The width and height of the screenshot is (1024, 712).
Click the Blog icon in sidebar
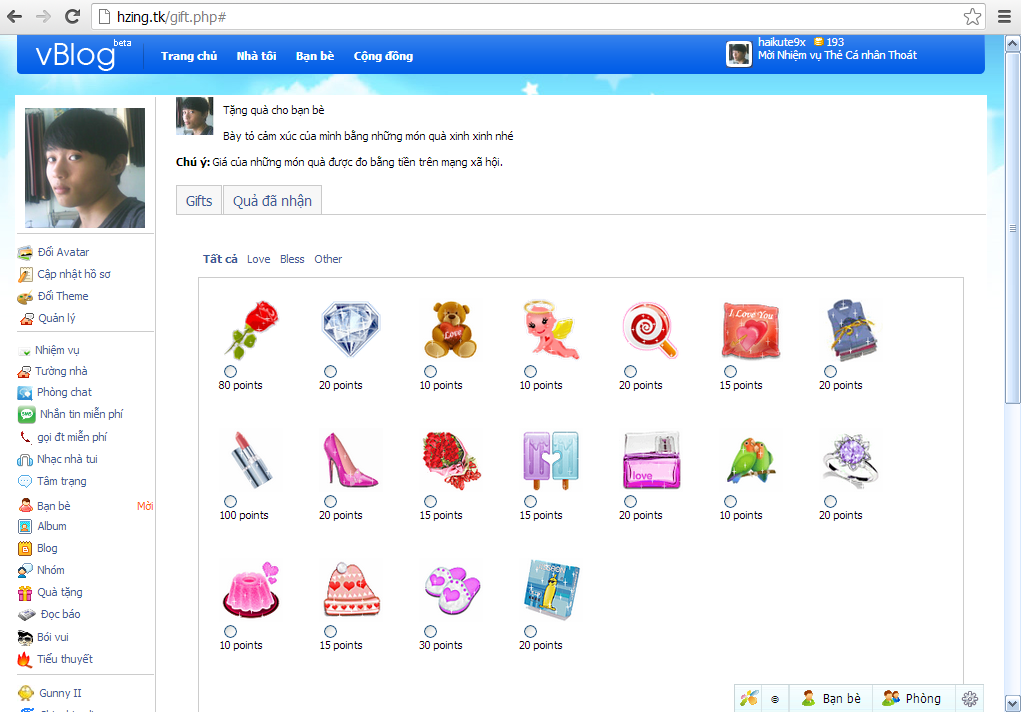tap(25, 549)
